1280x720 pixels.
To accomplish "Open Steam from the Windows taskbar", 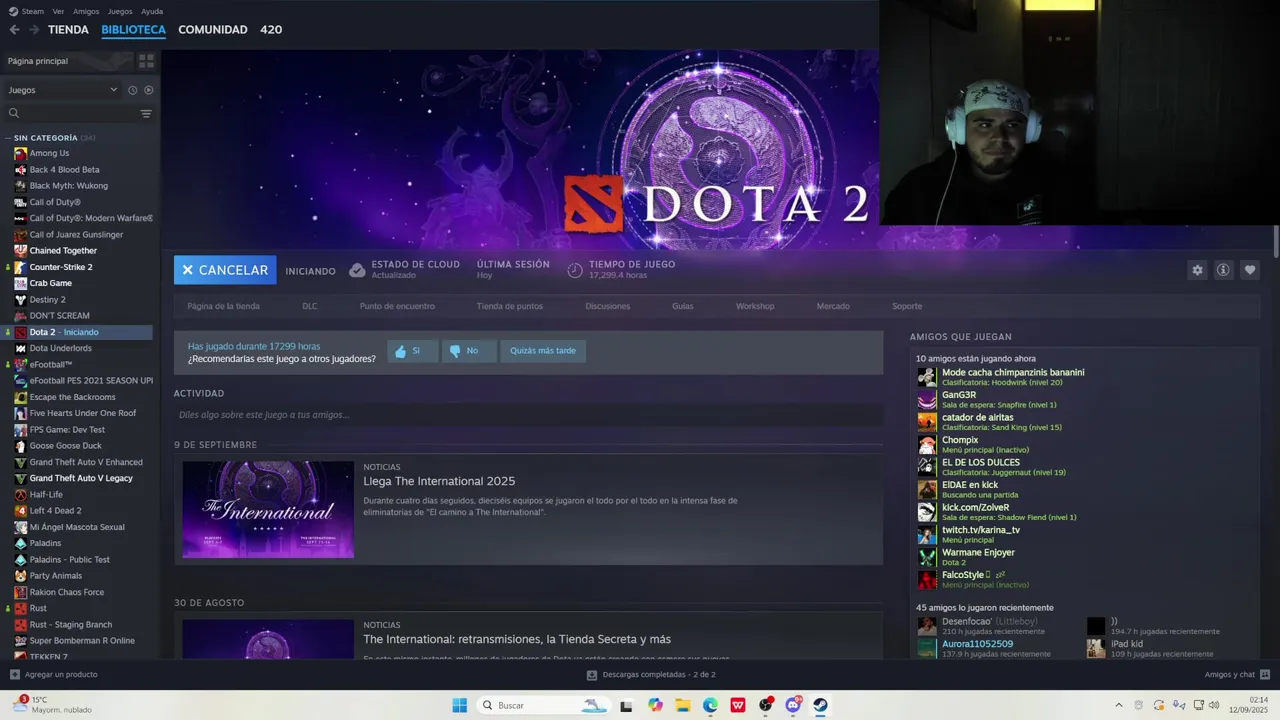I will [820, 705].
